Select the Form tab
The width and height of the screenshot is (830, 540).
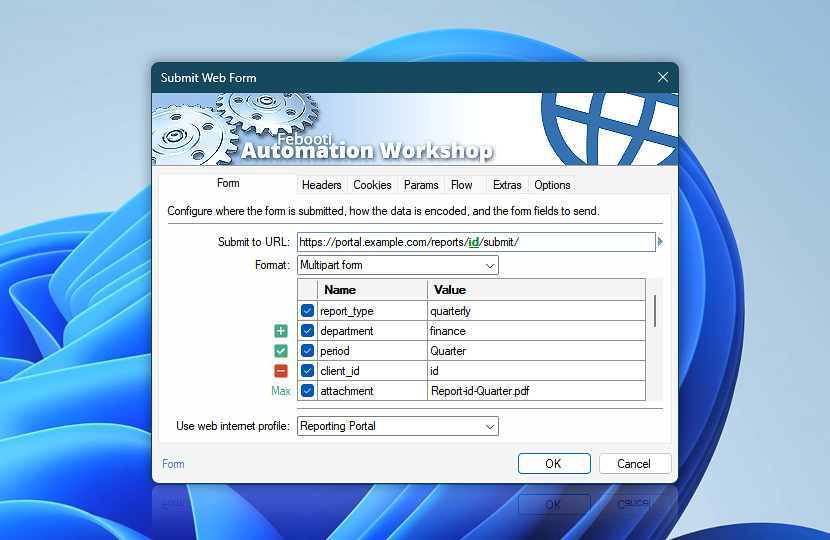[228, 183]
